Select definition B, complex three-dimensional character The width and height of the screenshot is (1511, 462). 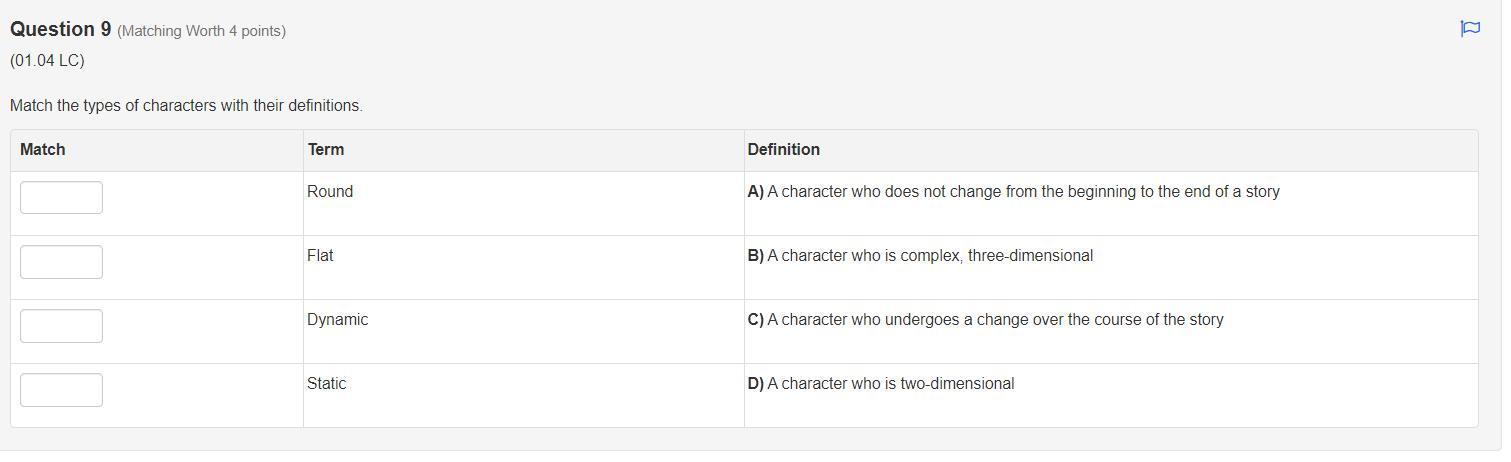[x=920, y=256]
